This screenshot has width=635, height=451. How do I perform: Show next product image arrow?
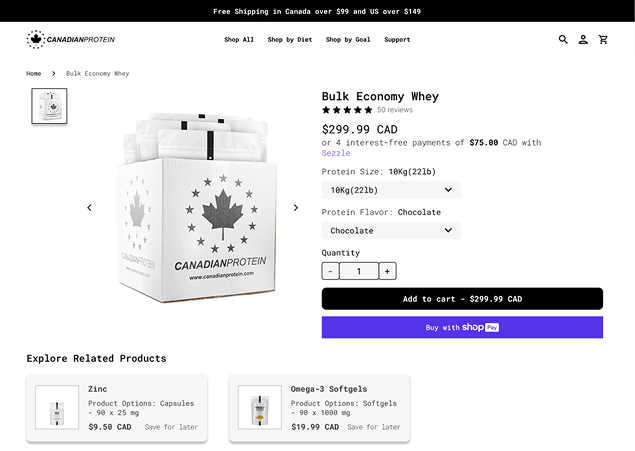(x=296, y=208)
